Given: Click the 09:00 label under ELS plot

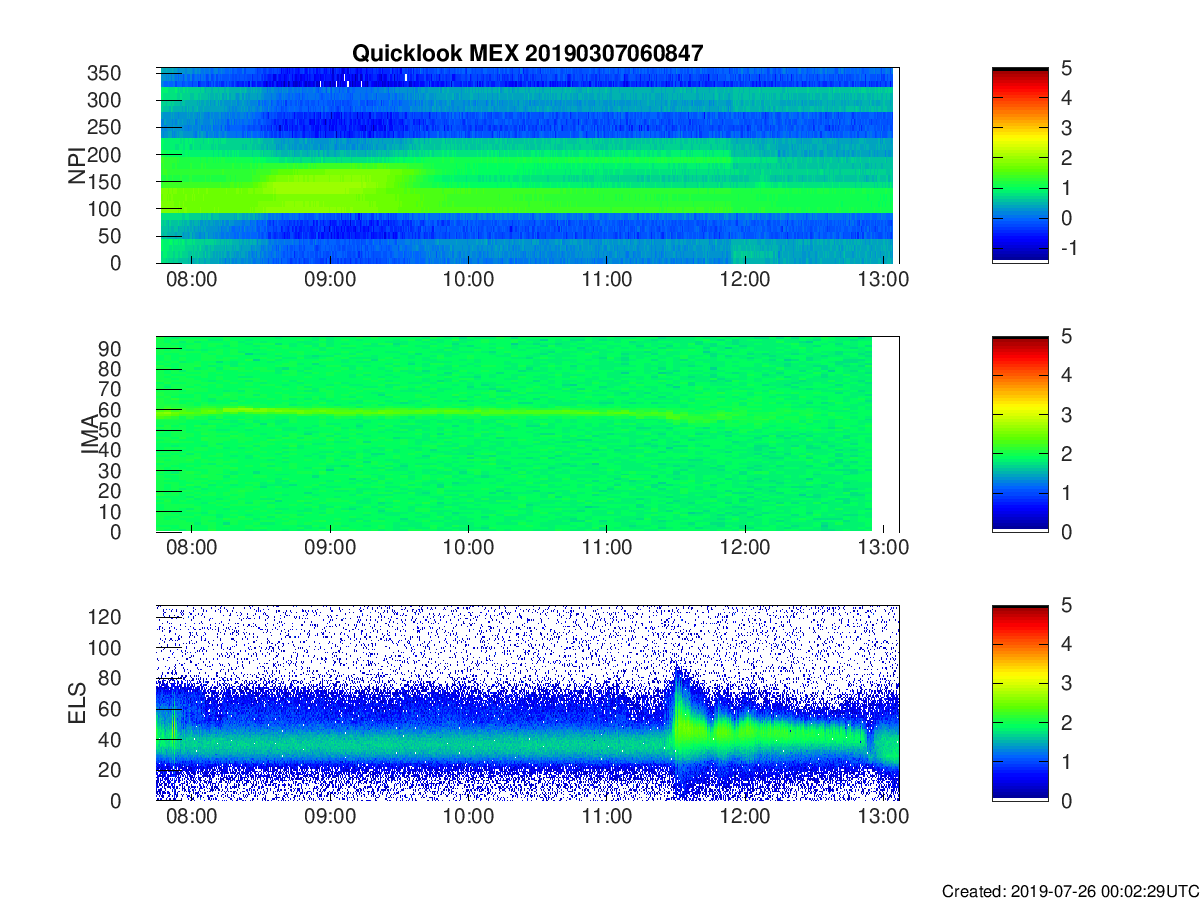Looking at the screenshot, I should pos(330,817).
